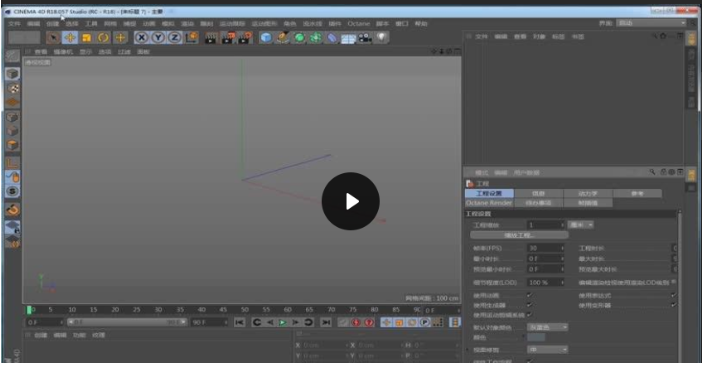Select Edges mode icon in left palette
The width and height of the screenshot is (702, 386).
13,131
